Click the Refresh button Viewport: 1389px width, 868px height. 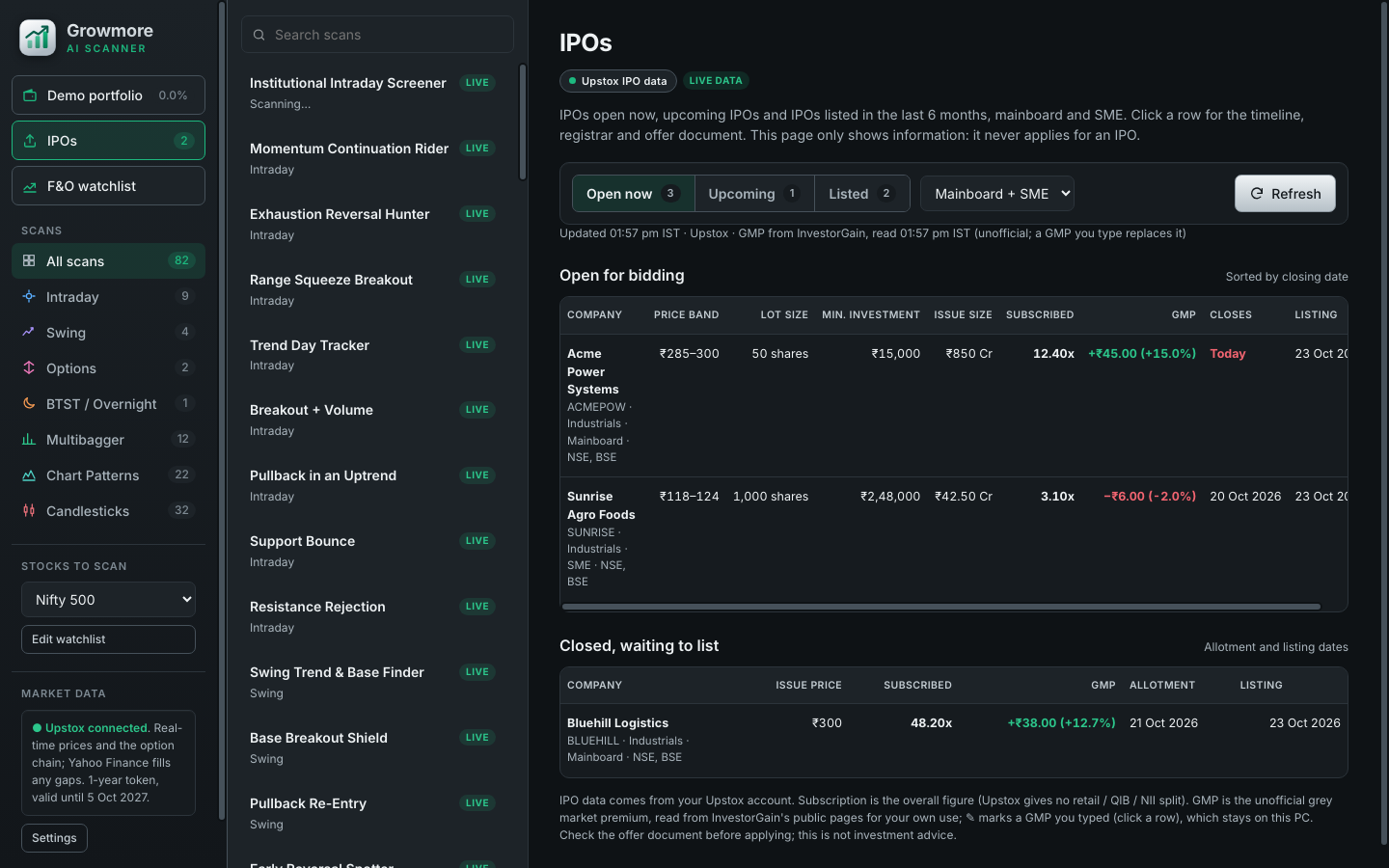pyautogui.click(x=1285, y=194)
